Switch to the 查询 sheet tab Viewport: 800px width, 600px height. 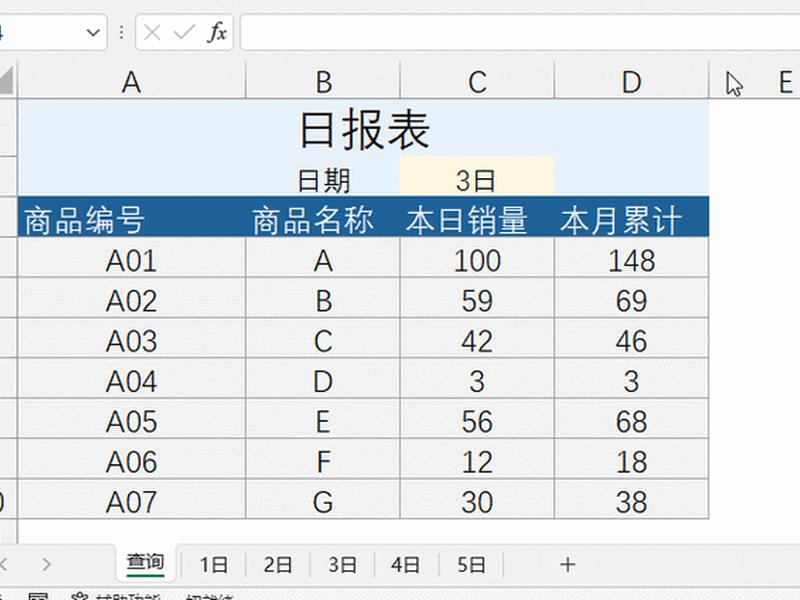pos(145,563)
